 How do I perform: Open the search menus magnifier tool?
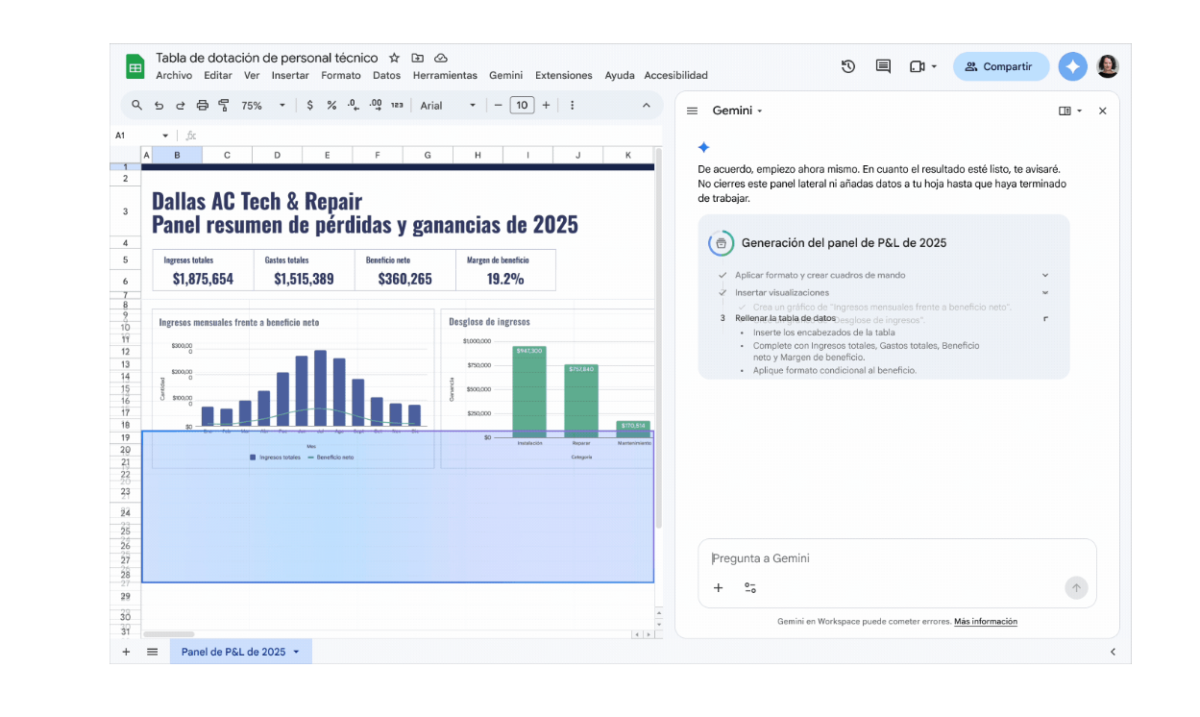coord(137,105)
